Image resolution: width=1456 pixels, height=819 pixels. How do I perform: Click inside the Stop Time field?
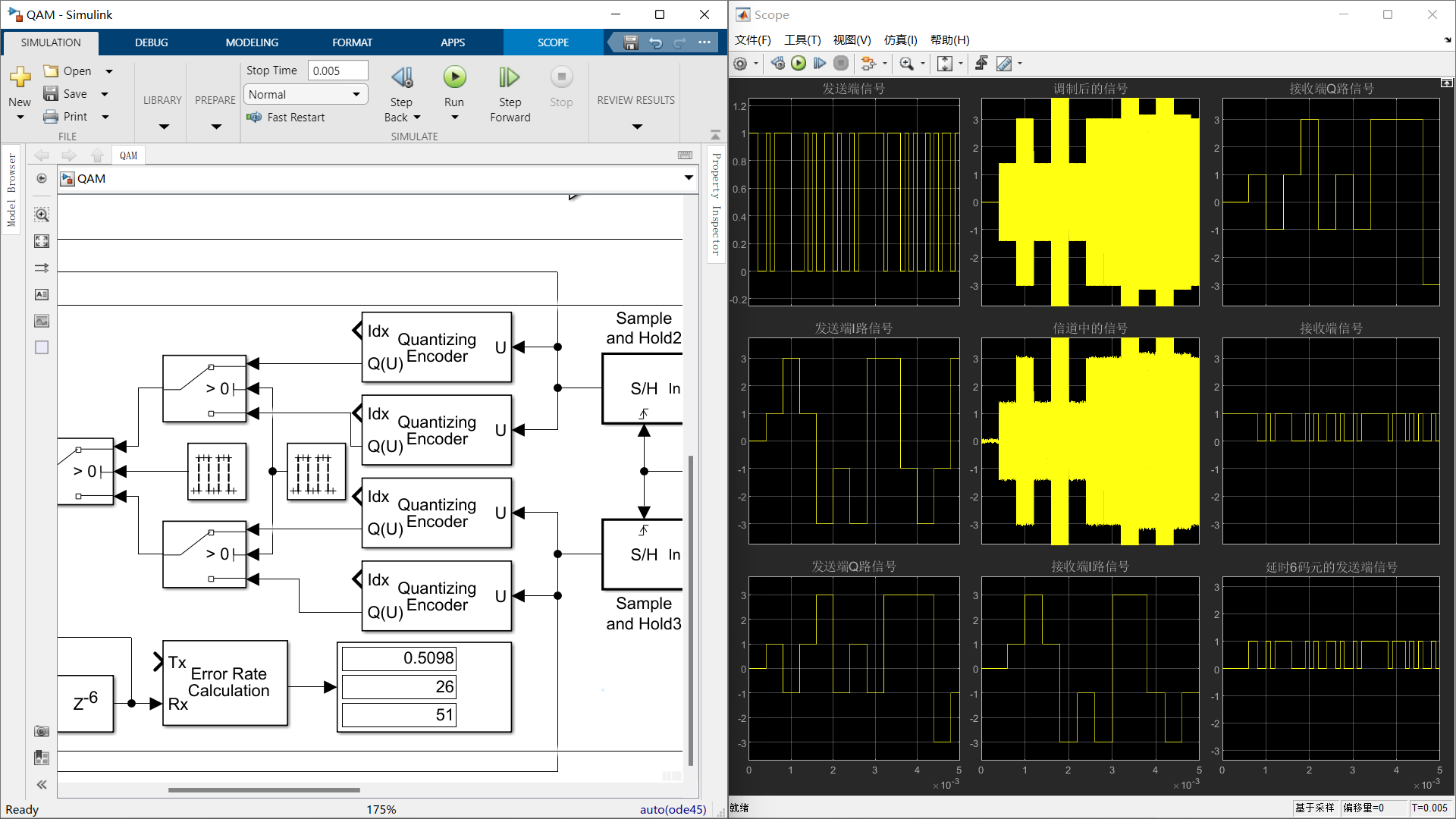(337, 71)
